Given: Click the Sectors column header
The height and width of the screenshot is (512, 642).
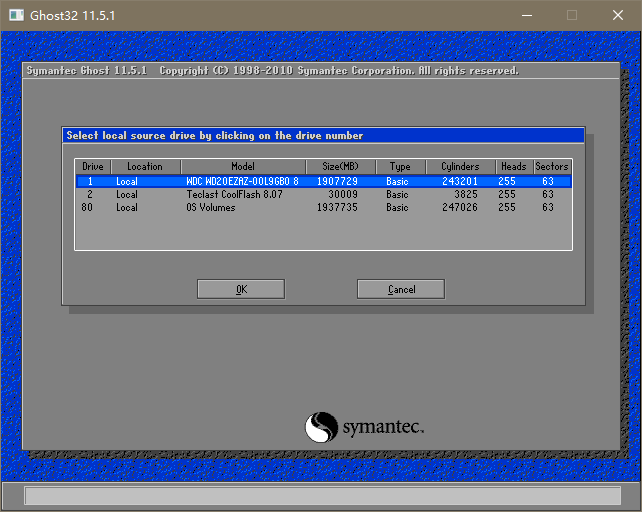Looking at the screenshot, I should point(551,167).
